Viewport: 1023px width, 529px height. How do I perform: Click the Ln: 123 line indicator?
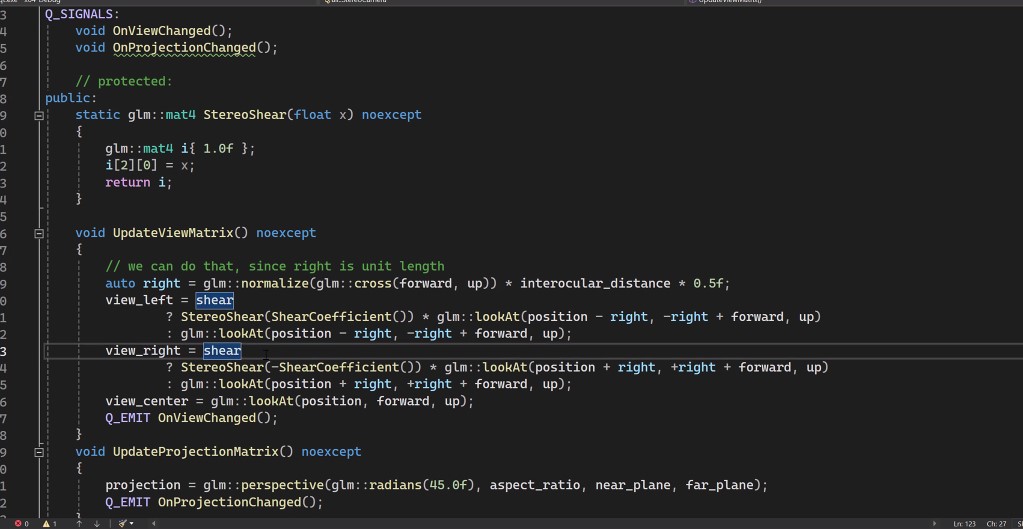pyautogui.click(x=964, y=523)
